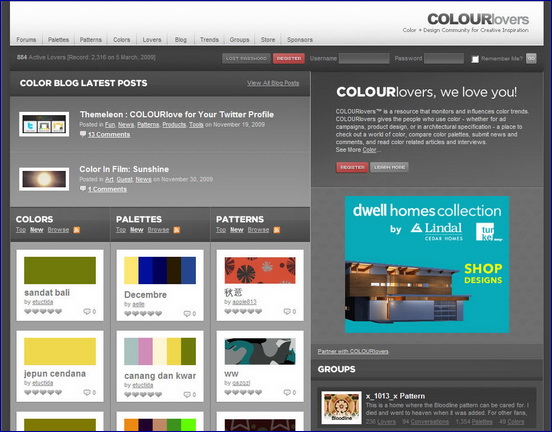Open the Trends menu item
Viewport: 552px width, 432px height.
pyautogui.click(x=209, y=39)
